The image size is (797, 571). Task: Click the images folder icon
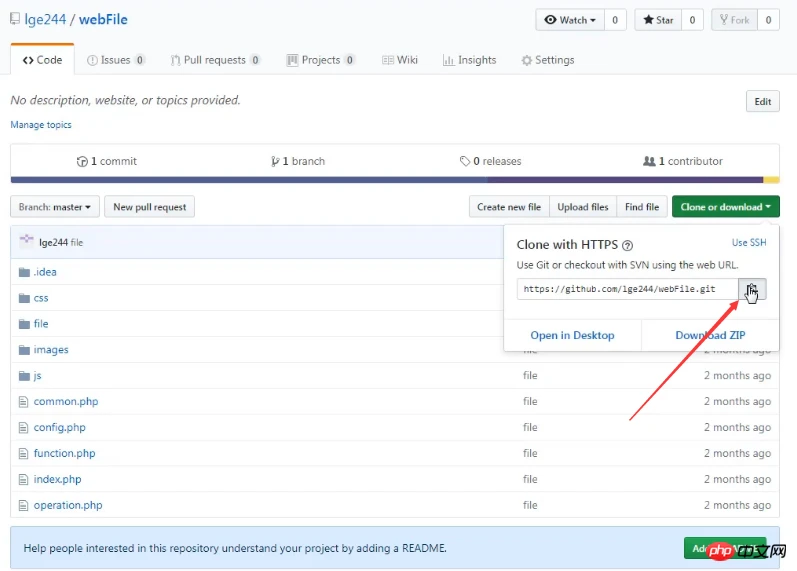click(25, 350)
